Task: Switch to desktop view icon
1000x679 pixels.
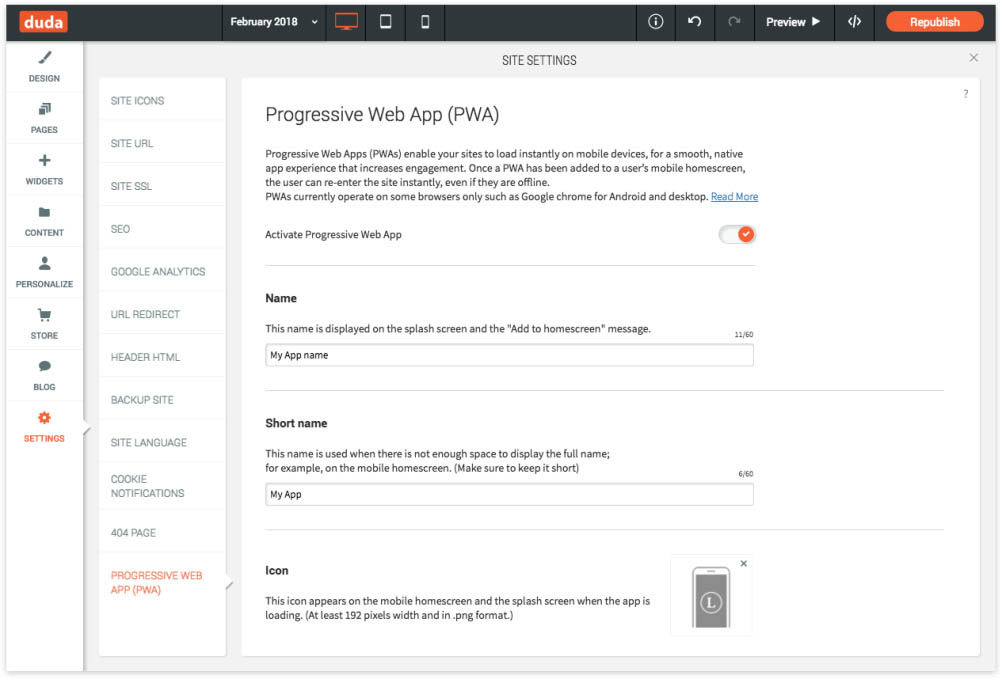Action: [x=346, y=22]
